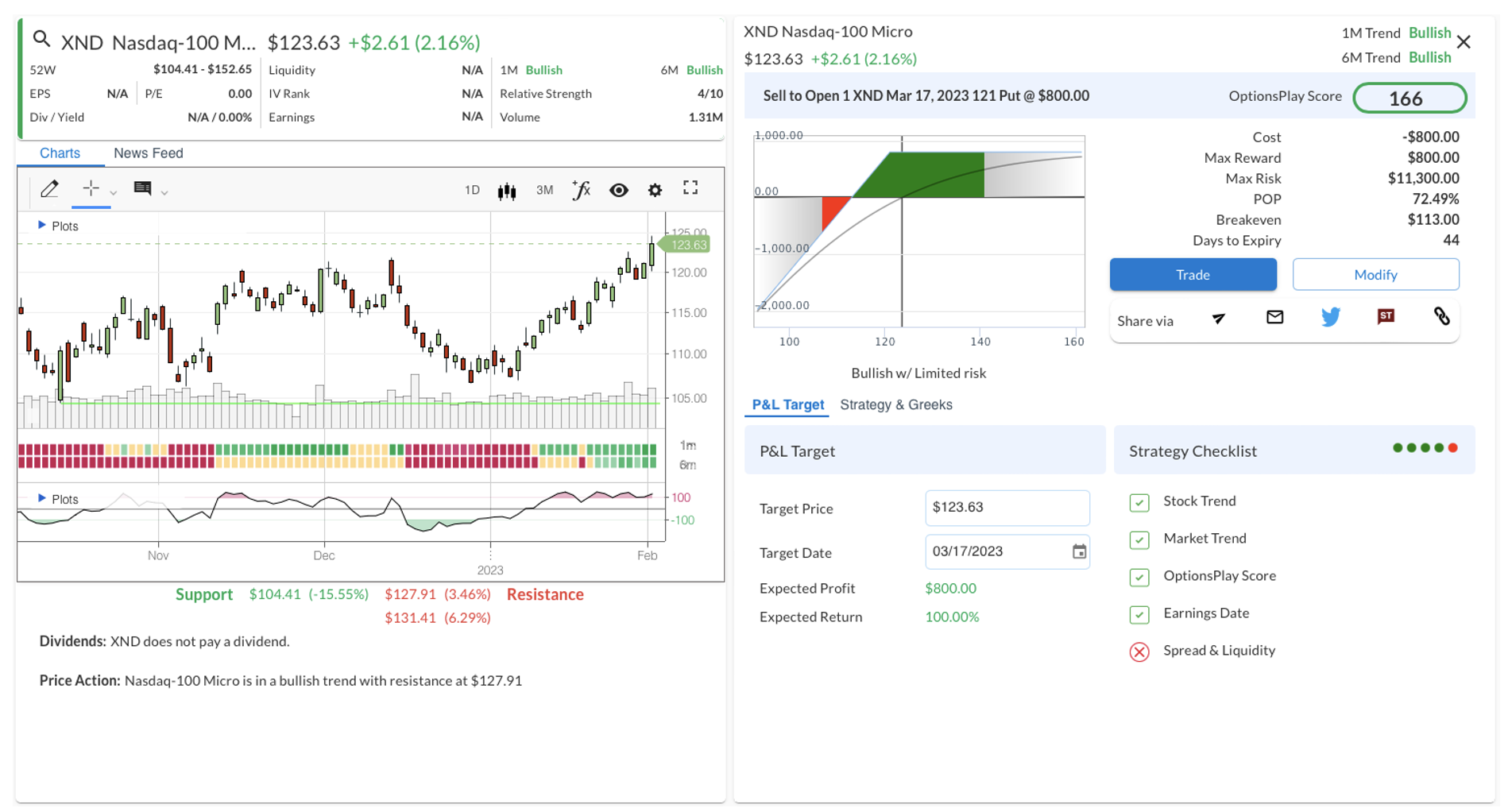Image resolution: width=1508 pixels, height=812 pixels.
Task: Click the POP 72.49% value
Action: click(1435, 199)
